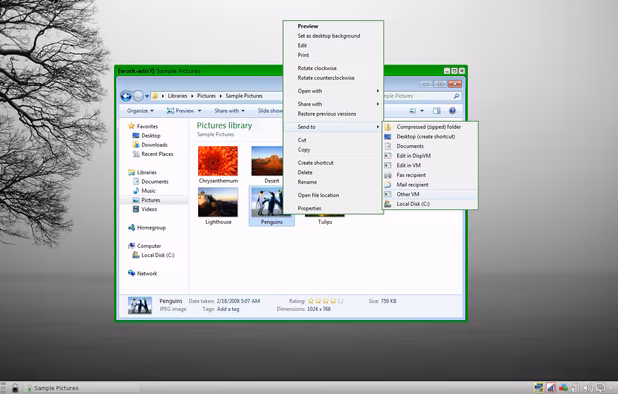The height and width of the screenshot is (394, 618).
Task: Send to Other VM
Action: [x=430, y=194]
